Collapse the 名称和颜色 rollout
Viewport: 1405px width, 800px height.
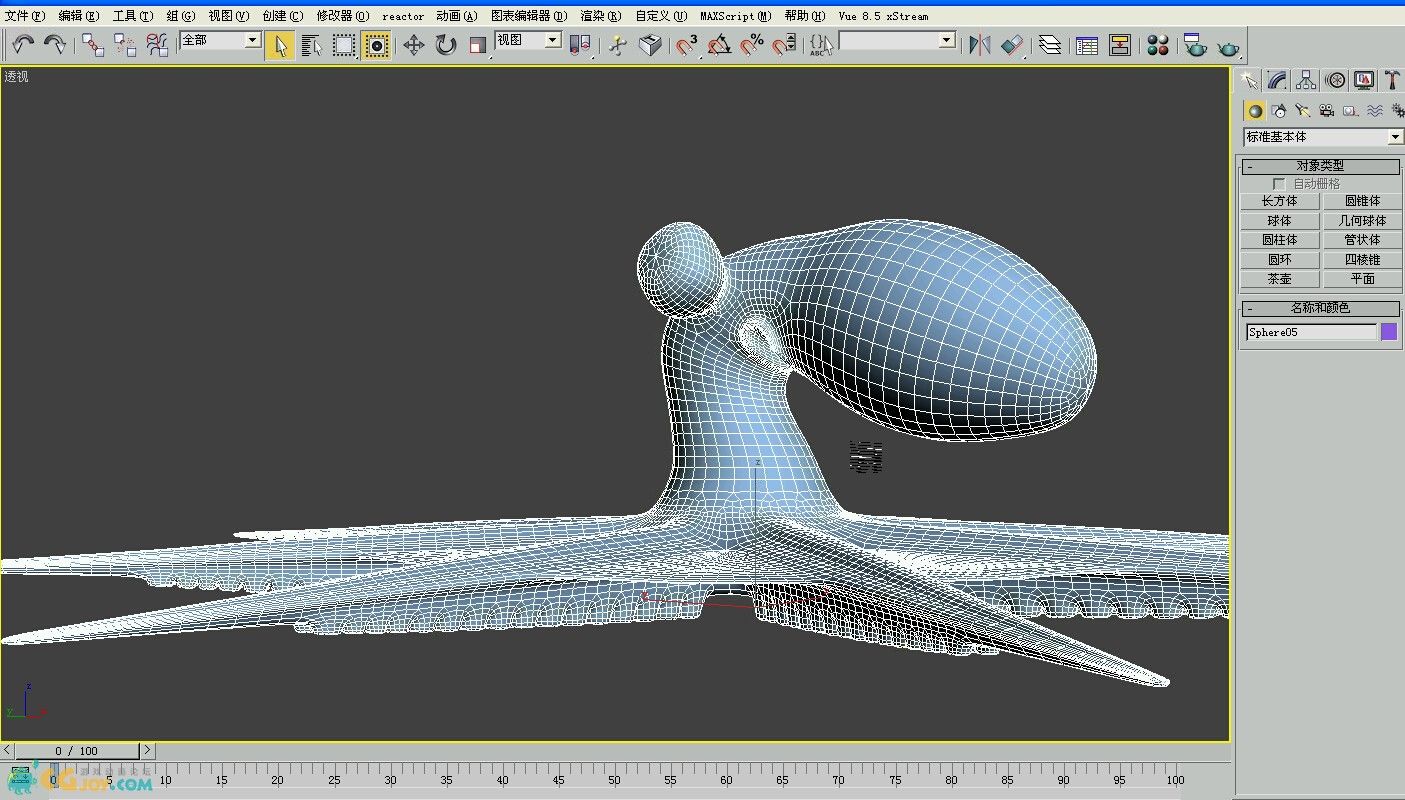pos(1320,308)
